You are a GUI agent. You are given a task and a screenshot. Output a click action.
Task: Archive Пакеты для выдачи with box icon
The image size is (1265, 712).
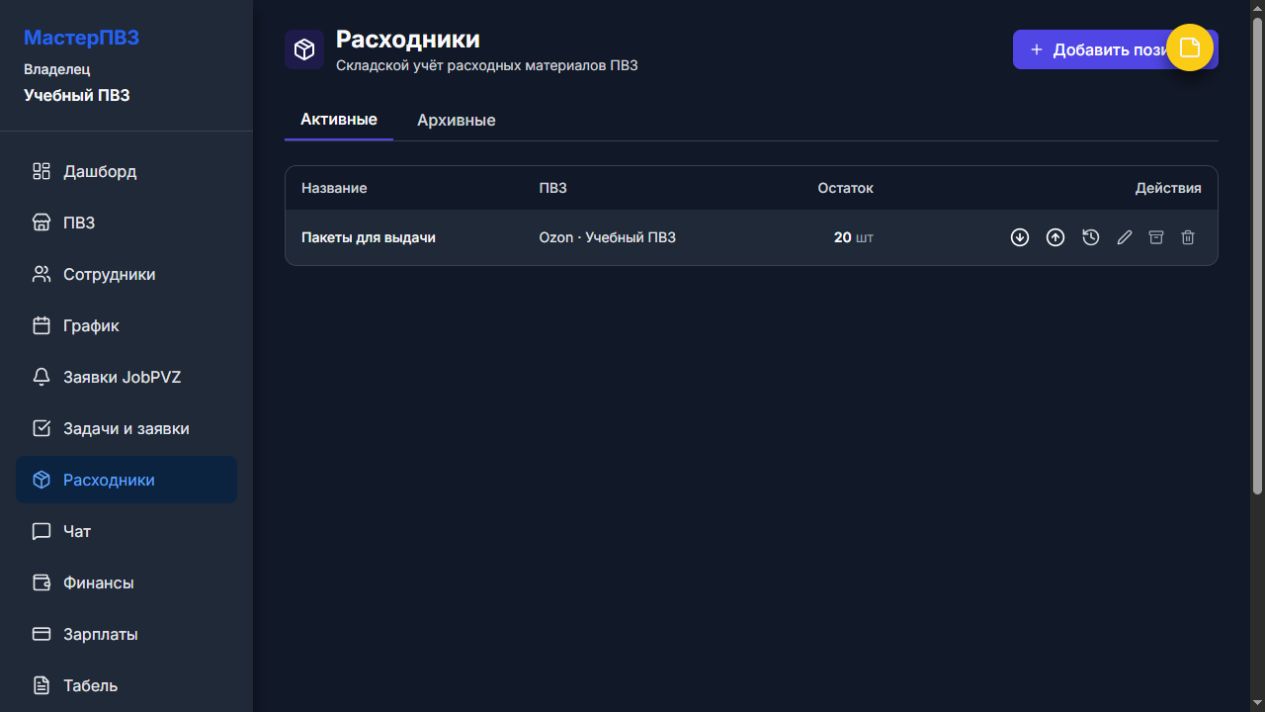(1156, 237)
